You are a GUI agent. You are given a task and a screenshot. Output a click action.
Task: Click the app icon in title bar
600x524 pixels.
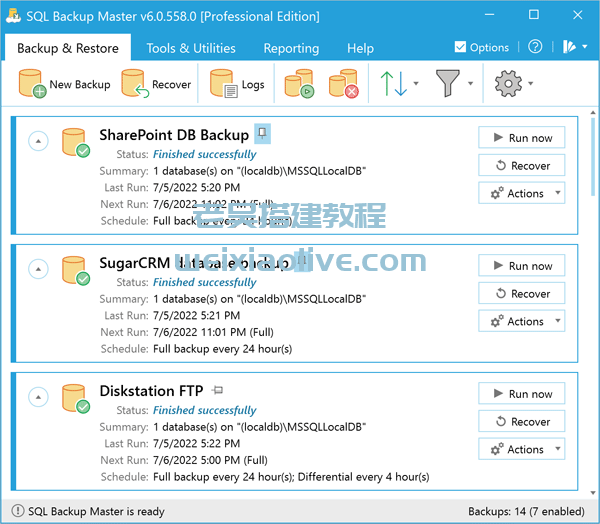pos(13,16)
